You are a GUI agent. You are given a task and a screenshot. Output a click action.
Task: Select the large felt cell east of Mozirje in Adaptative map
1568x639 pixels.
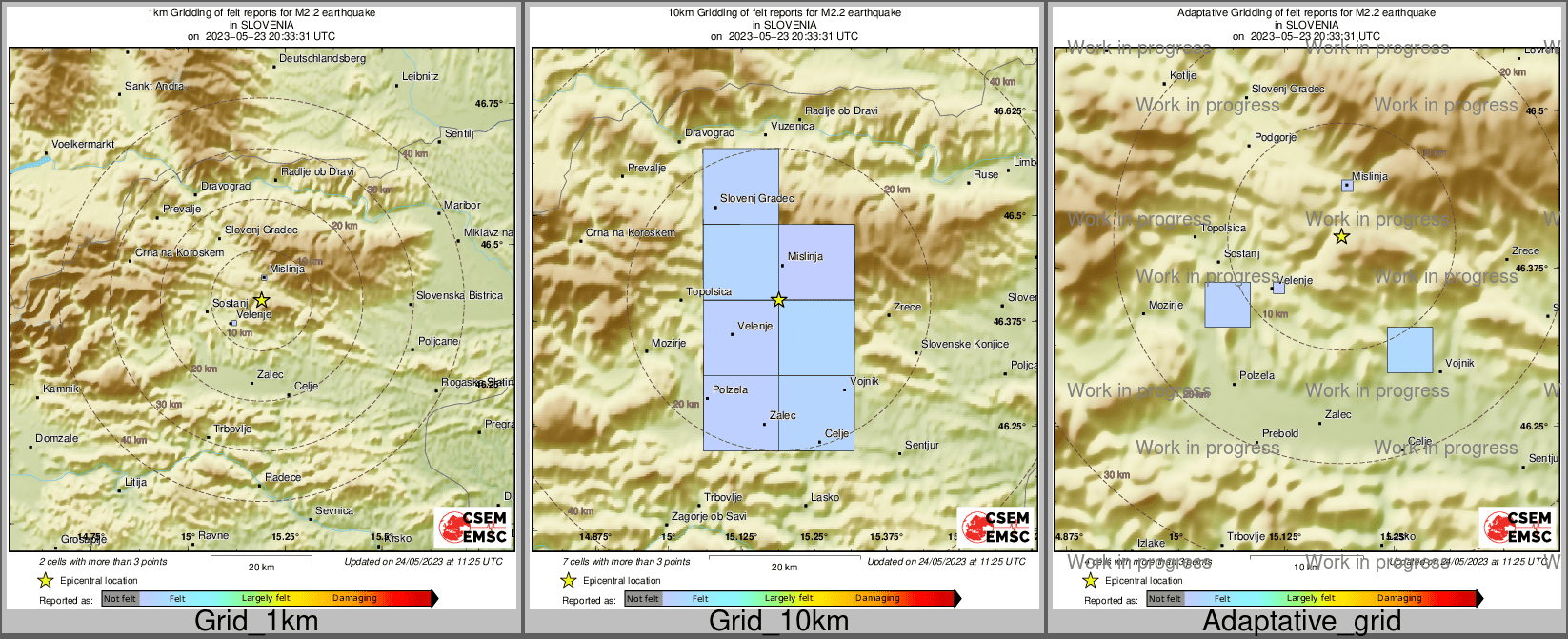1227,305
